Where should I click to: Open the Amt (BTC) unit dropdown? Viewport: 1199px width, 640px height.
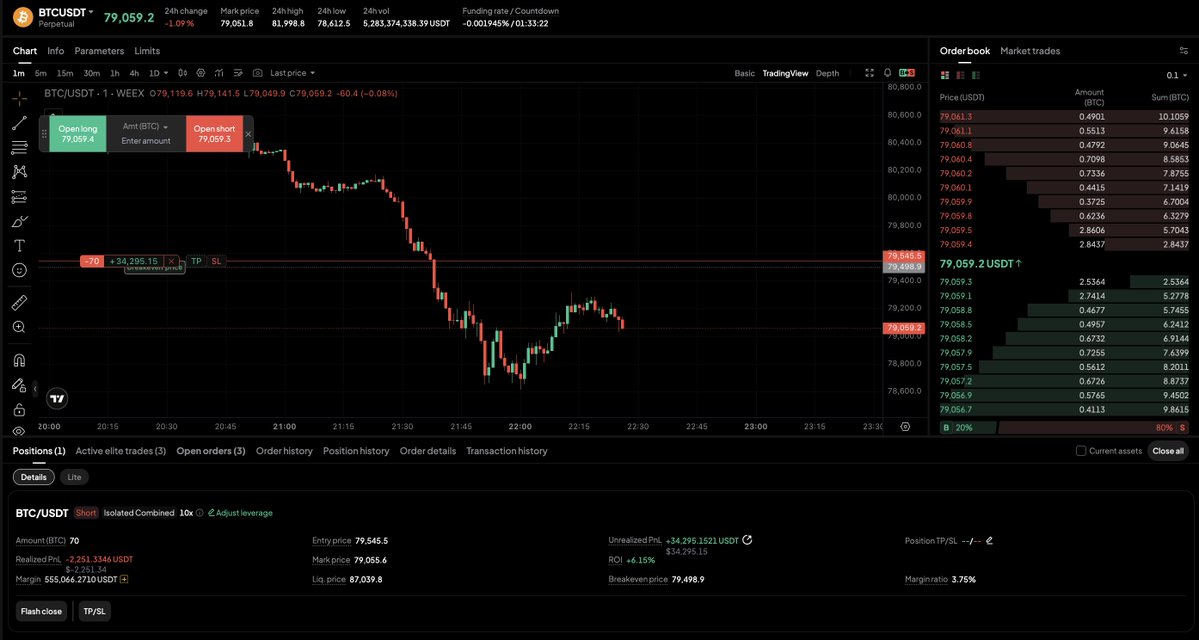pos(145,126)
